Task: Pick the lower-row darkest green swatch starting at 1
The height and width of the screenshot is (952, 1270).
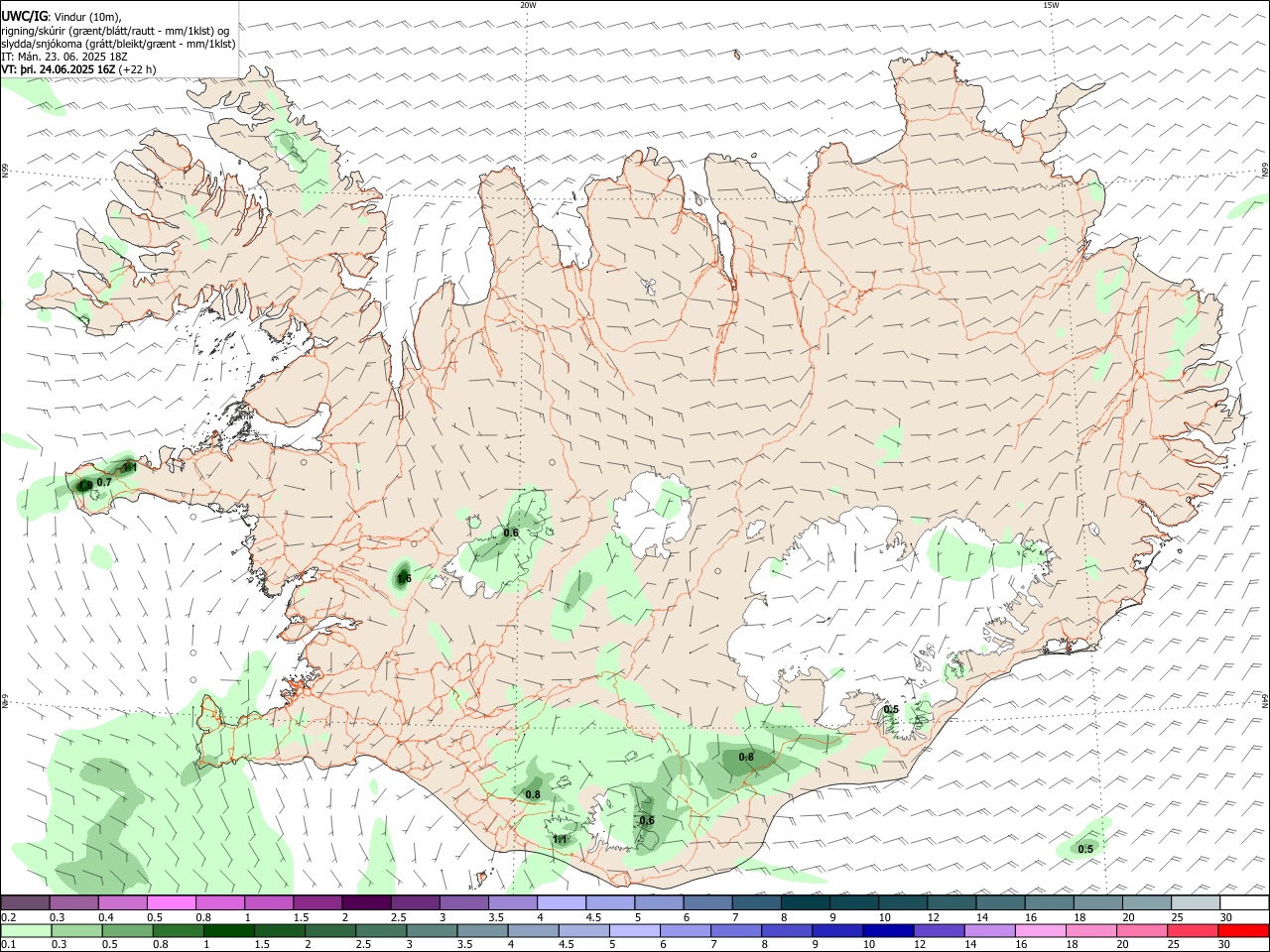Action: (228, 931)
